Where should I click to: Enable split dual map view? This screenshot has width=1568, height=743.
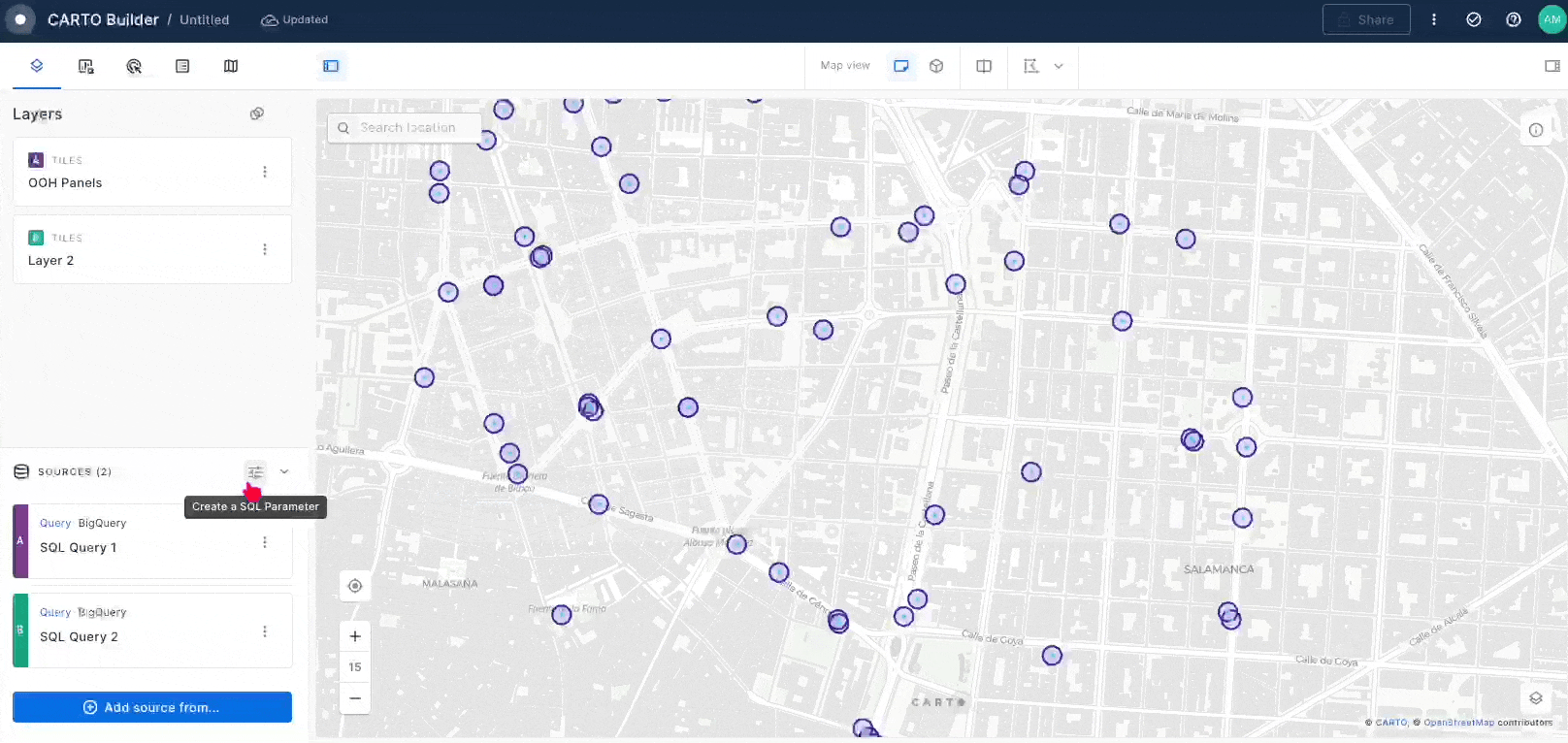[984, 66]
